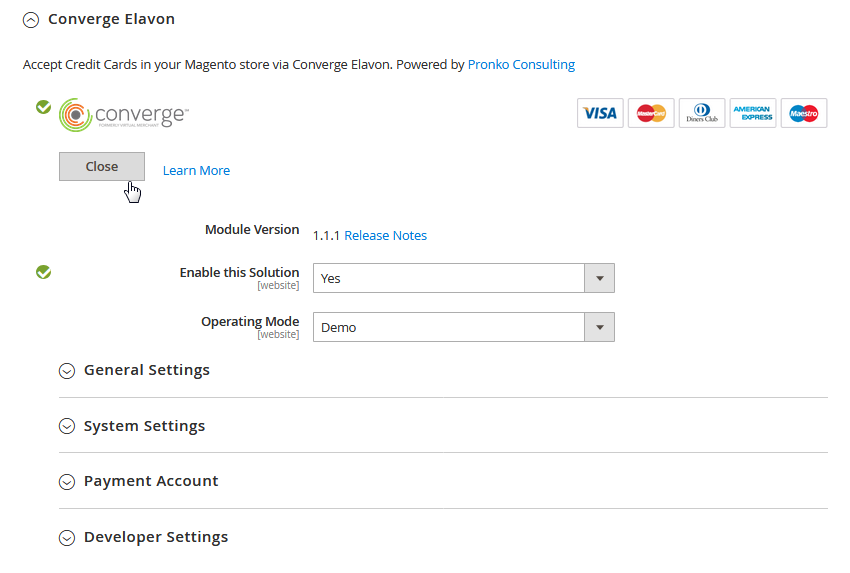Viewport: 850px width, 573px height.
Task: Collapse the Converge Elavon section
Action: 31,19
